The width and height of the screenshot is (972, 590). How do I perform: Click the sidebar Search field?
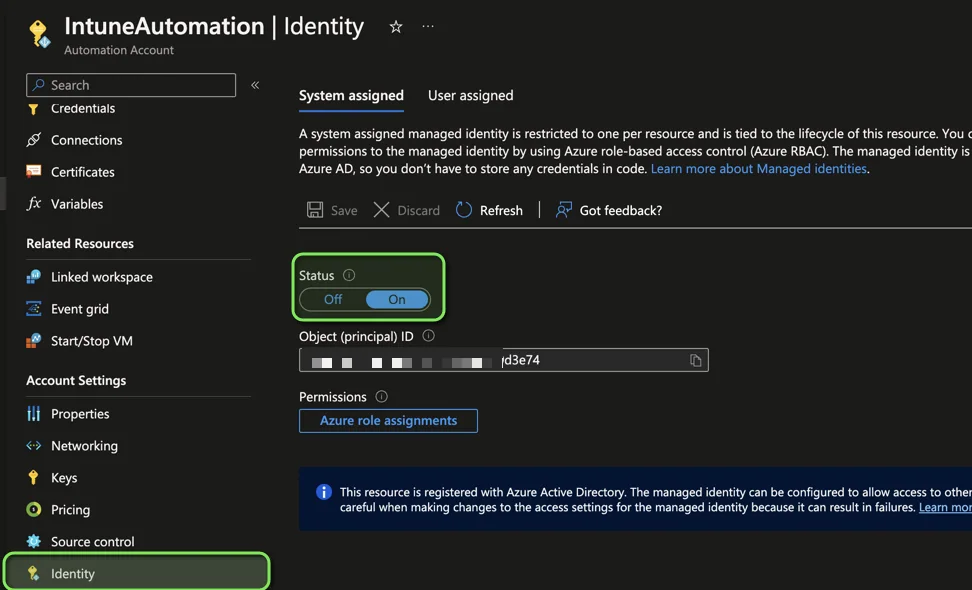(x=131, y=85)
